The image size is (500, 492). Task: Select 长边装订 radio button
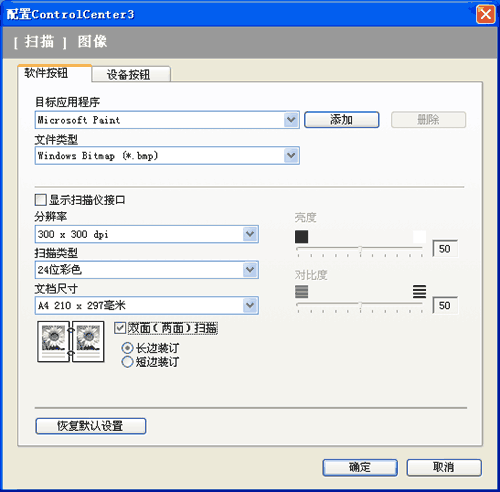tap(127, 348)
